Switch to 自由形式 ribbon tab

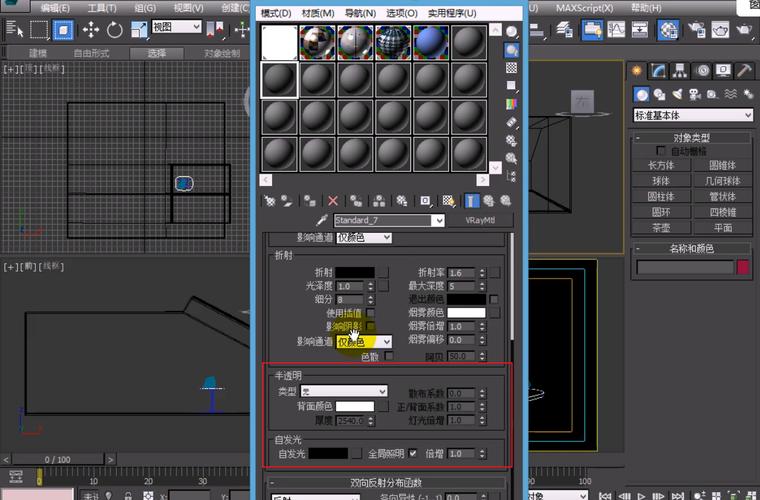click(91, 53)
